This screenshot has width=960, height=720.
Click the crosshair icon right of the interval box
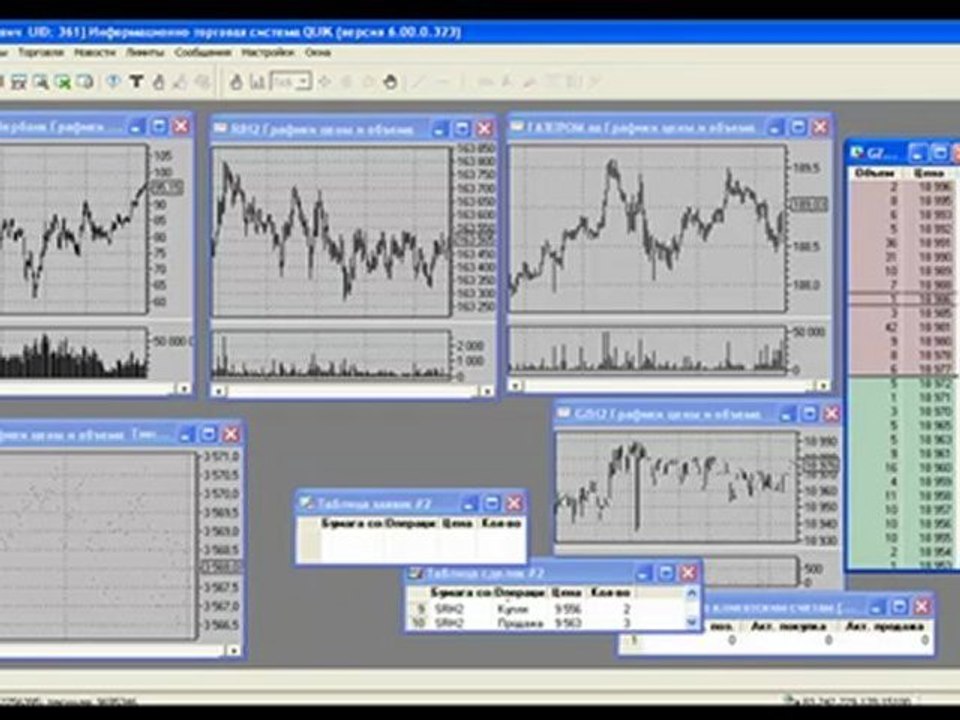[324, 81]
